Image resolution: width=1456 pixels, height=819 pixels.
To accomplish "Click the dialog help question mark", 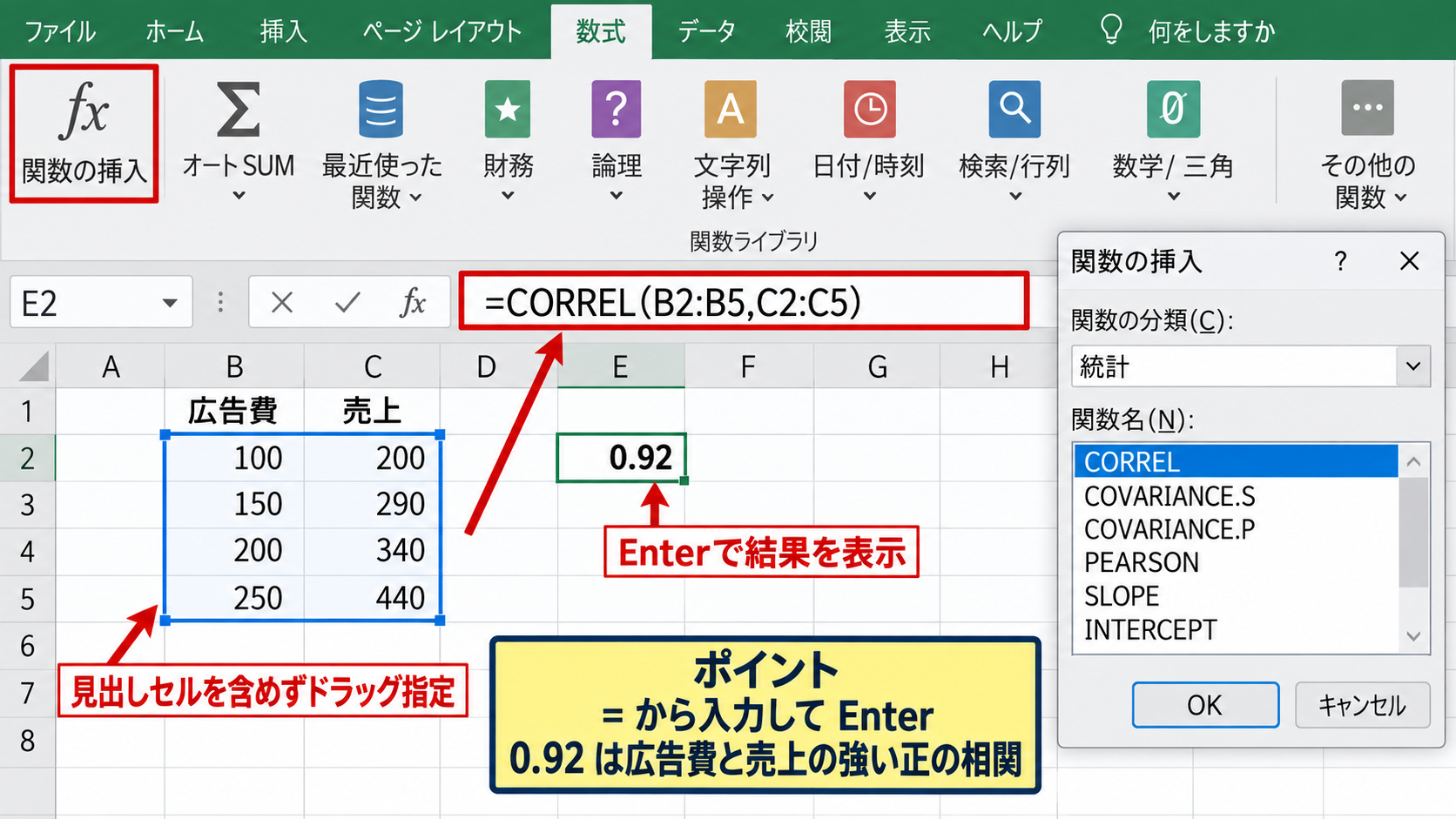I will [1340, 260].
